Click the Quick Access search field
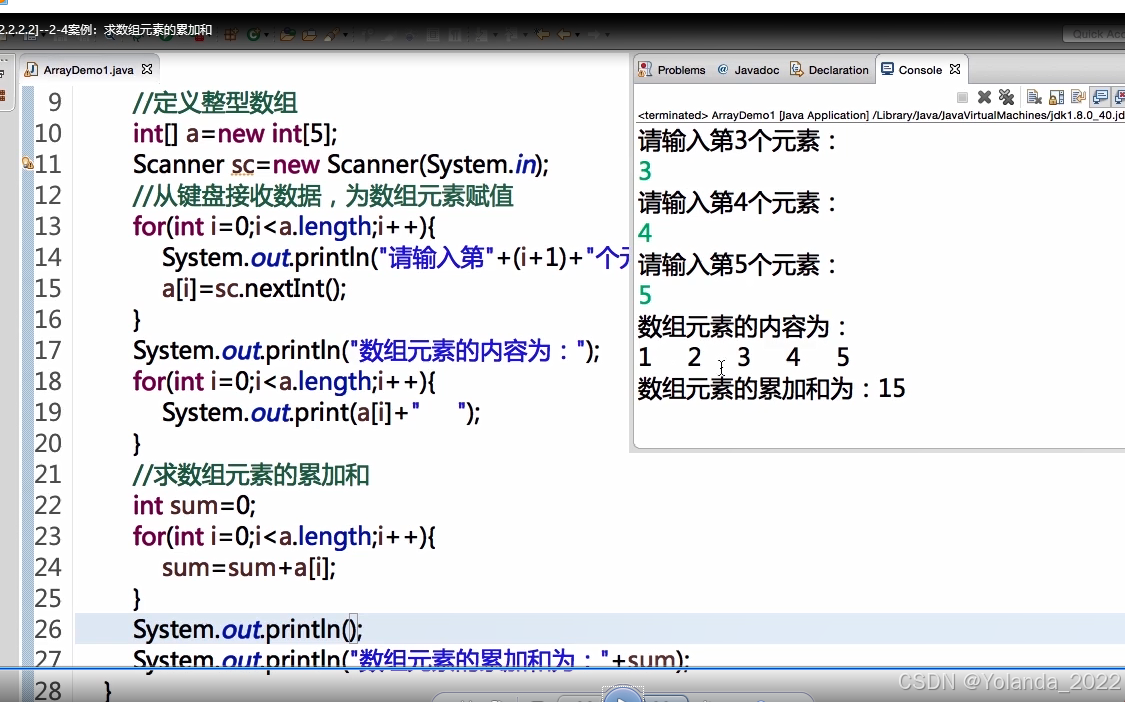Viewport: 1125px width, 702px height. 1093,34
